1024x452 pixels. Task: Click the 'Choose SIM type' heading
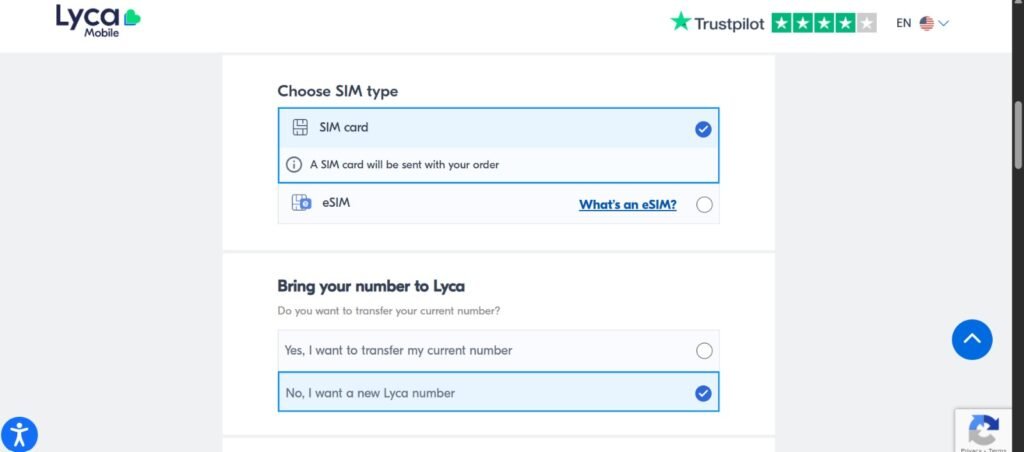pyautogui.click(x=337, y=91)
